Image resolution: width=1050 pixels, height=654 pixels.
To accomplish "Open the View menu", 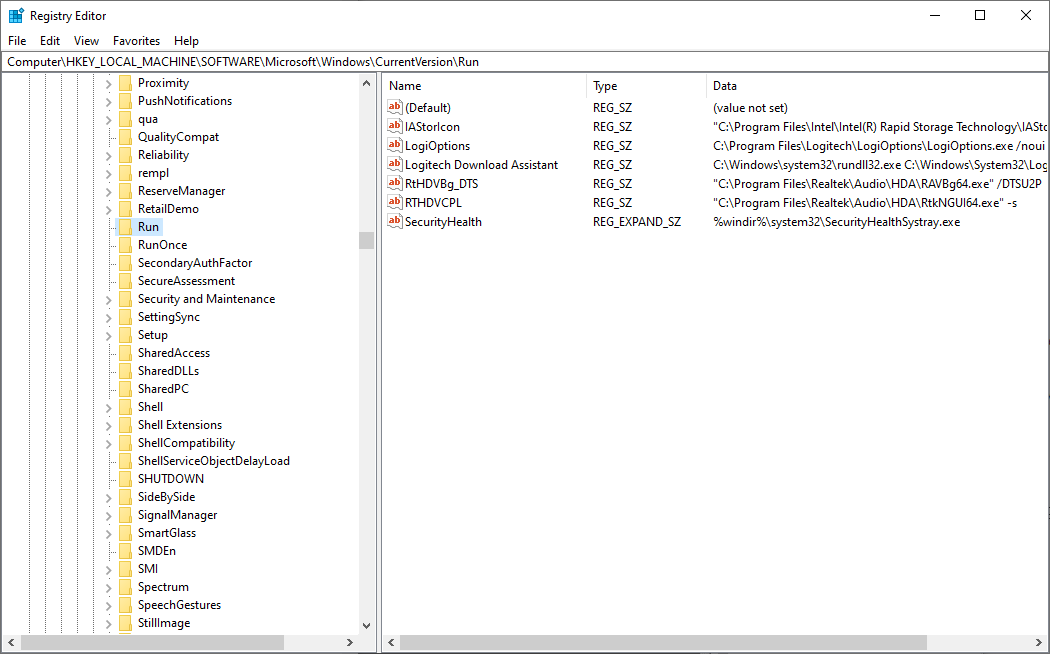I will (x=86, y=41).
